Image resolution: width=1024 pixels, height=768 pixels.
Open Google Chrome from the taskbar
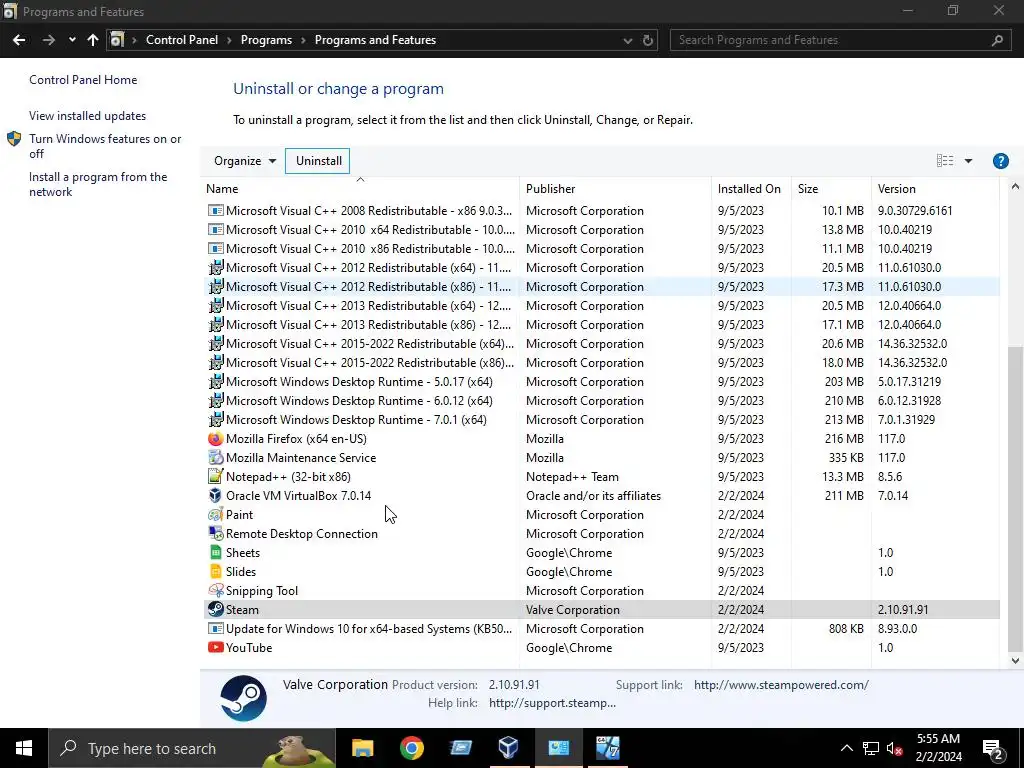(411, 748)
